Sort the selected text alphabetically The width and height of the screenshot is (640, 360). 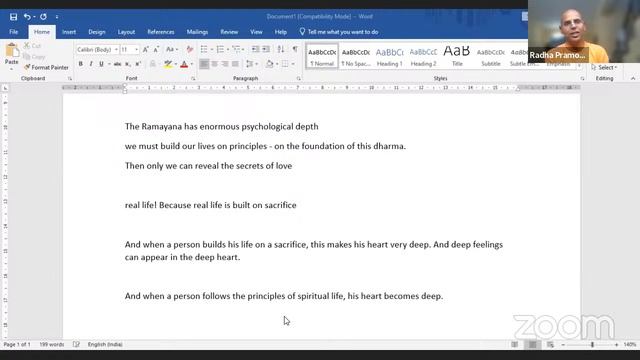point(281,49)
